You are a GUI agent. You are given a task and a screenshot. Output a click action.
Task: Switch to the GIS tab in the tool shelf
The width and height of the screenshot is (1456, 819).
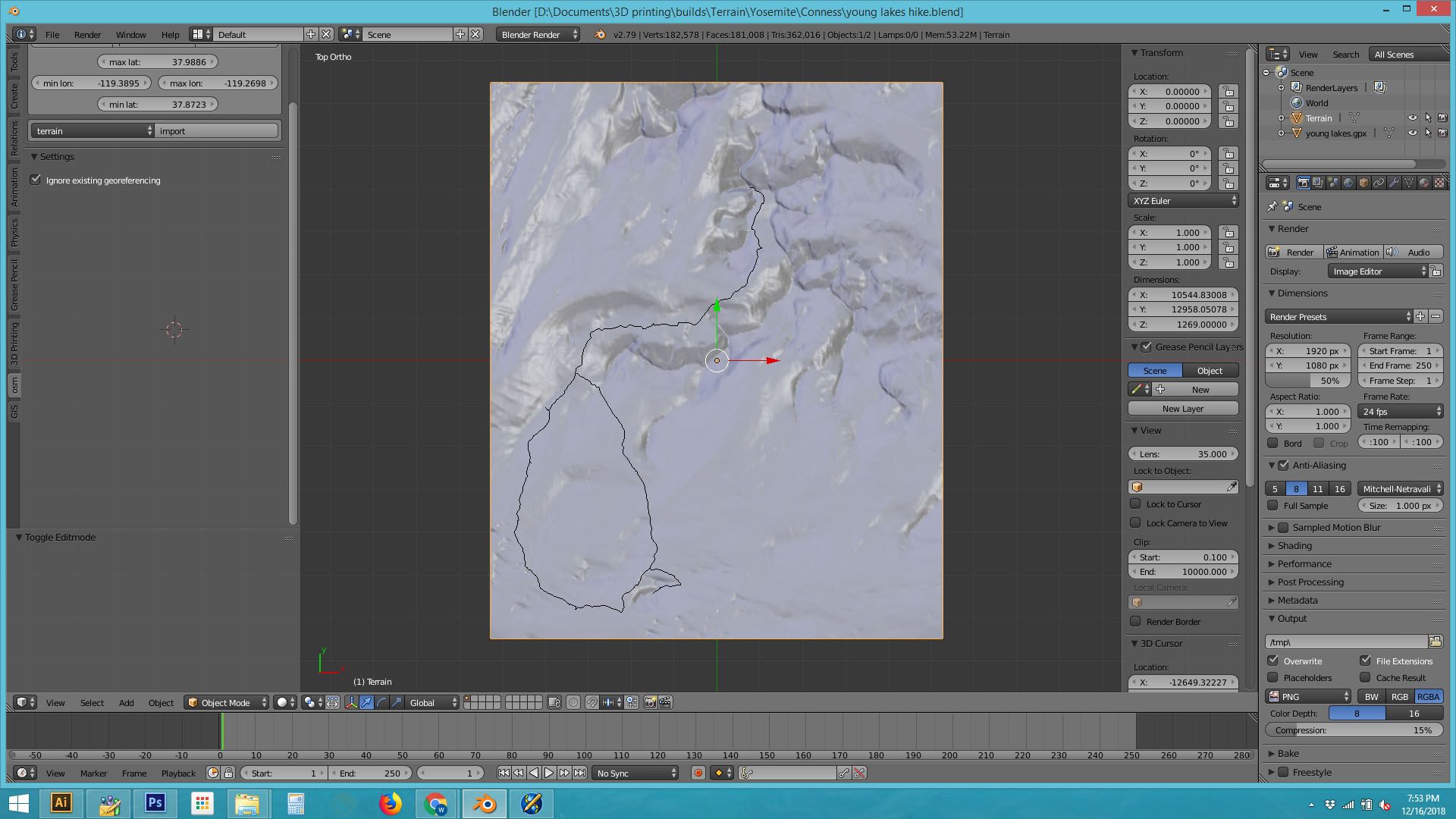(14, 409)
